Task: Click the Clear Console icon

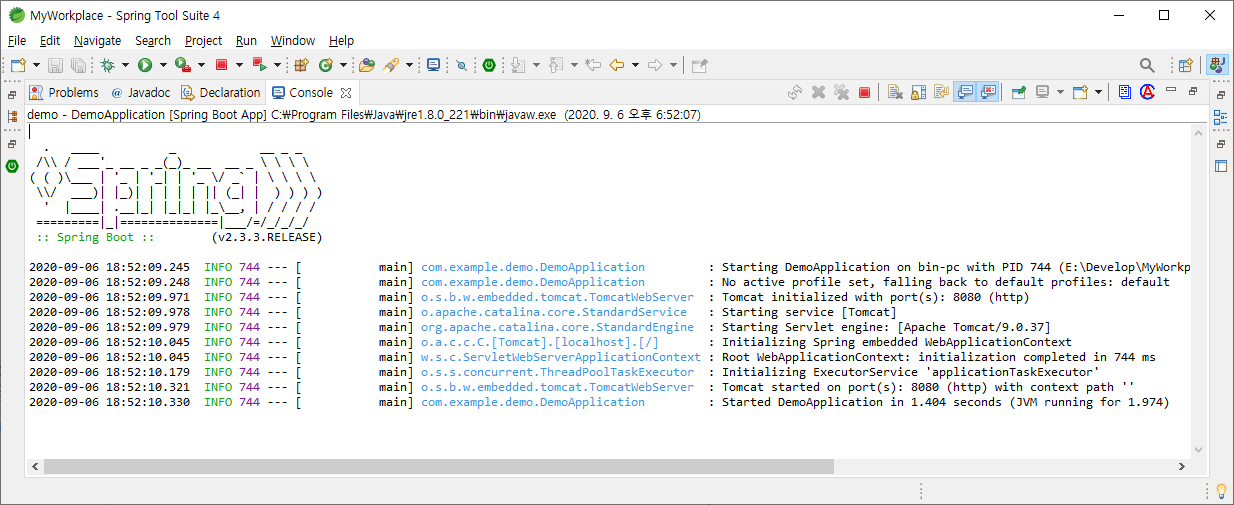Action: coord(895,92)
